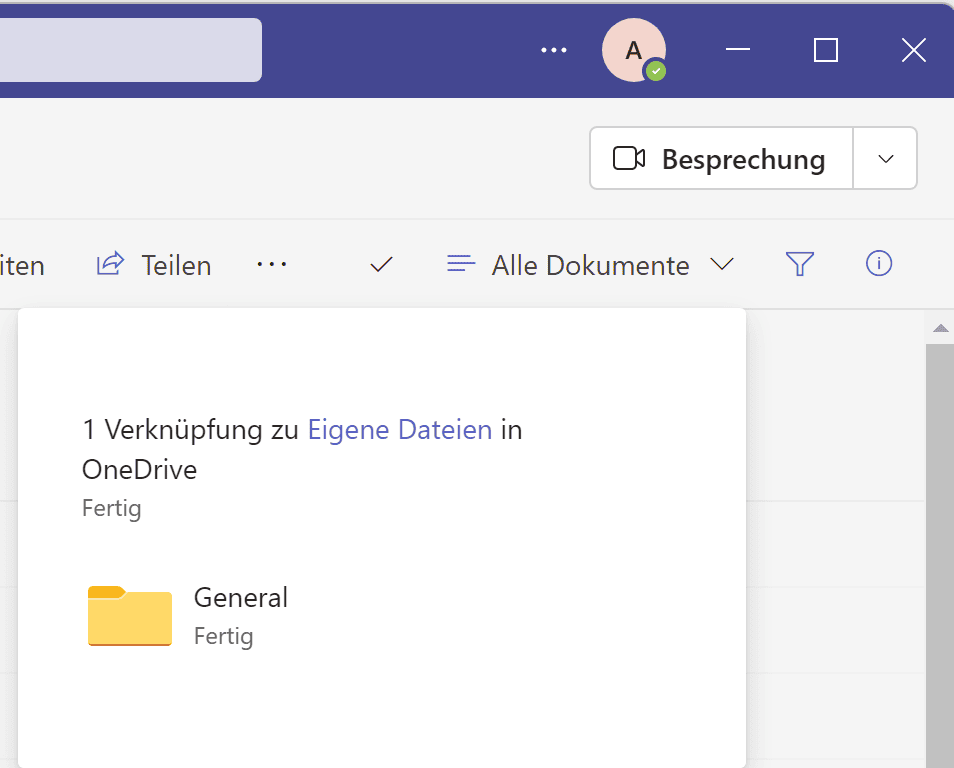This screenshot has width=954, height=768.
Task: Follow the Eigene Dateien link
Action: [399, 430]
